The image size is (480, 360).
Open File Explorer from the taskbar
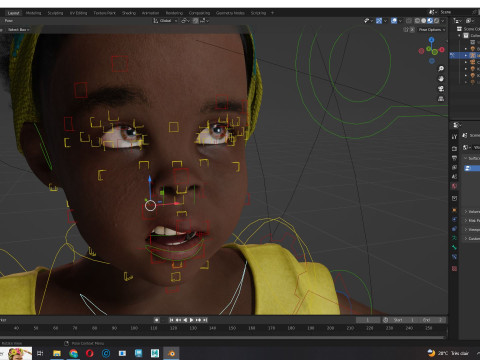coord(57,353)
